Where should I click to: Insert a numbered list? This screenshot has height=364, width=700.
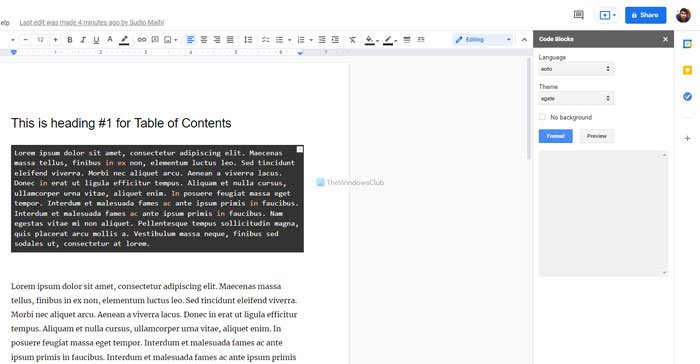(x=301, y=40)
